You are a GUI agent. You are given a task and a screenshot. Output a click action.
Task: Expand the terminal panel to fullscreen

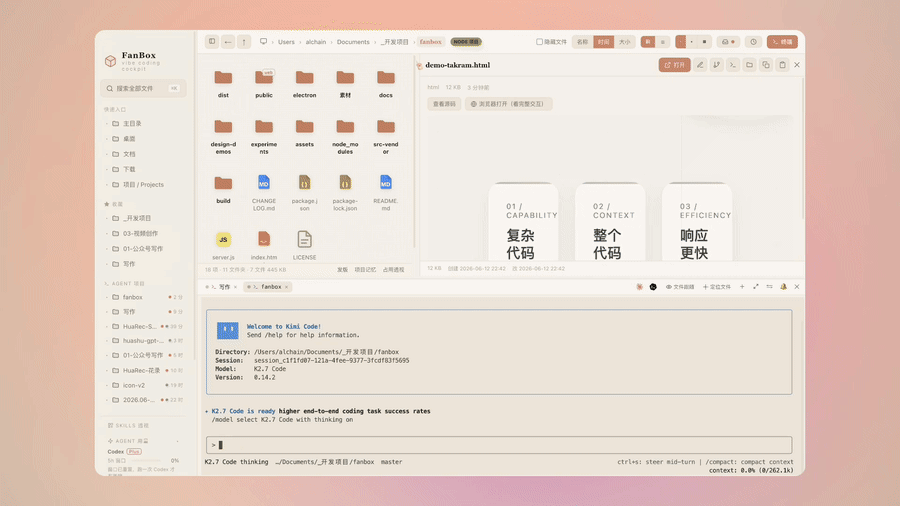[x=756, y=287]
